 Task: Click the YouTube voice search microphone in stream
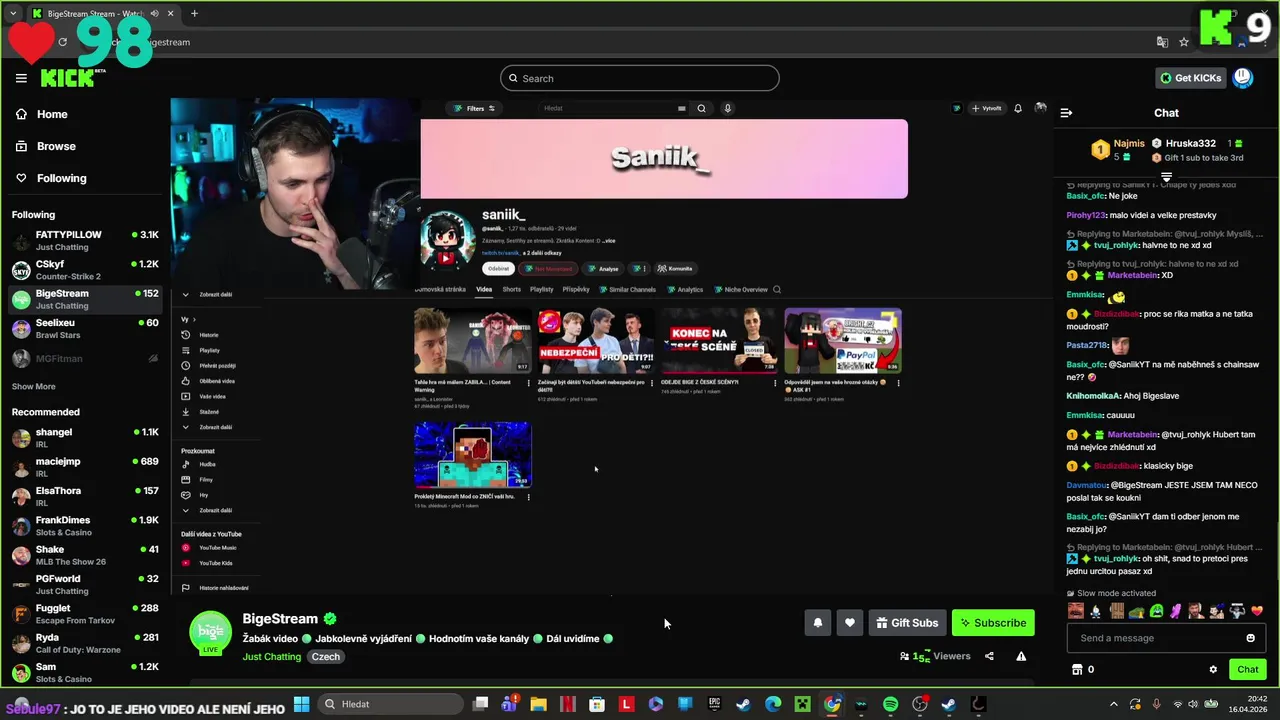(x=727, y=108)
